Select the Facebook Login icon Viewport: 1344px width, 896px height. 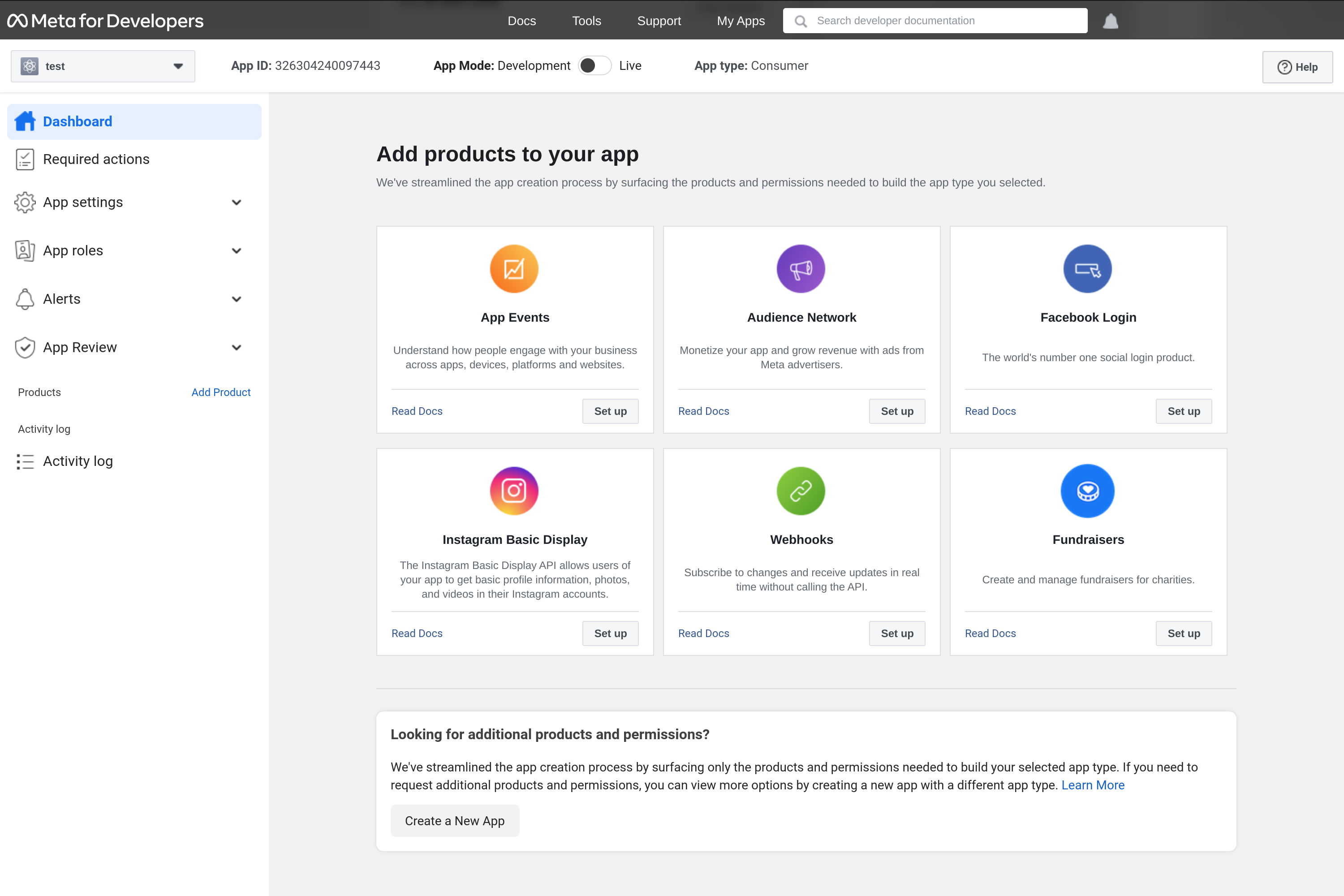(1087, 268)
